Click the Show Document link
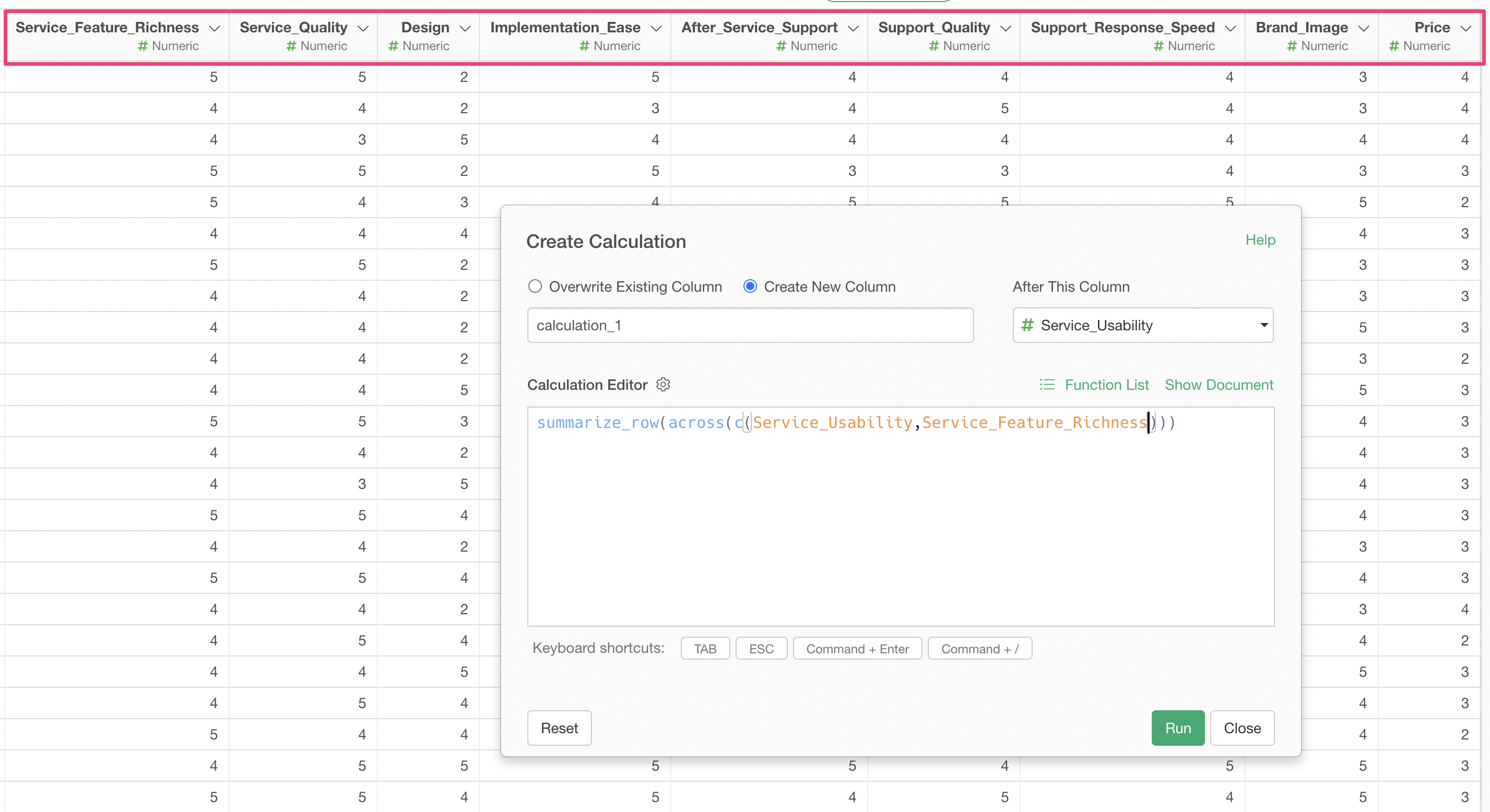The image size is (1490, 812). (x=1219, y=385)
